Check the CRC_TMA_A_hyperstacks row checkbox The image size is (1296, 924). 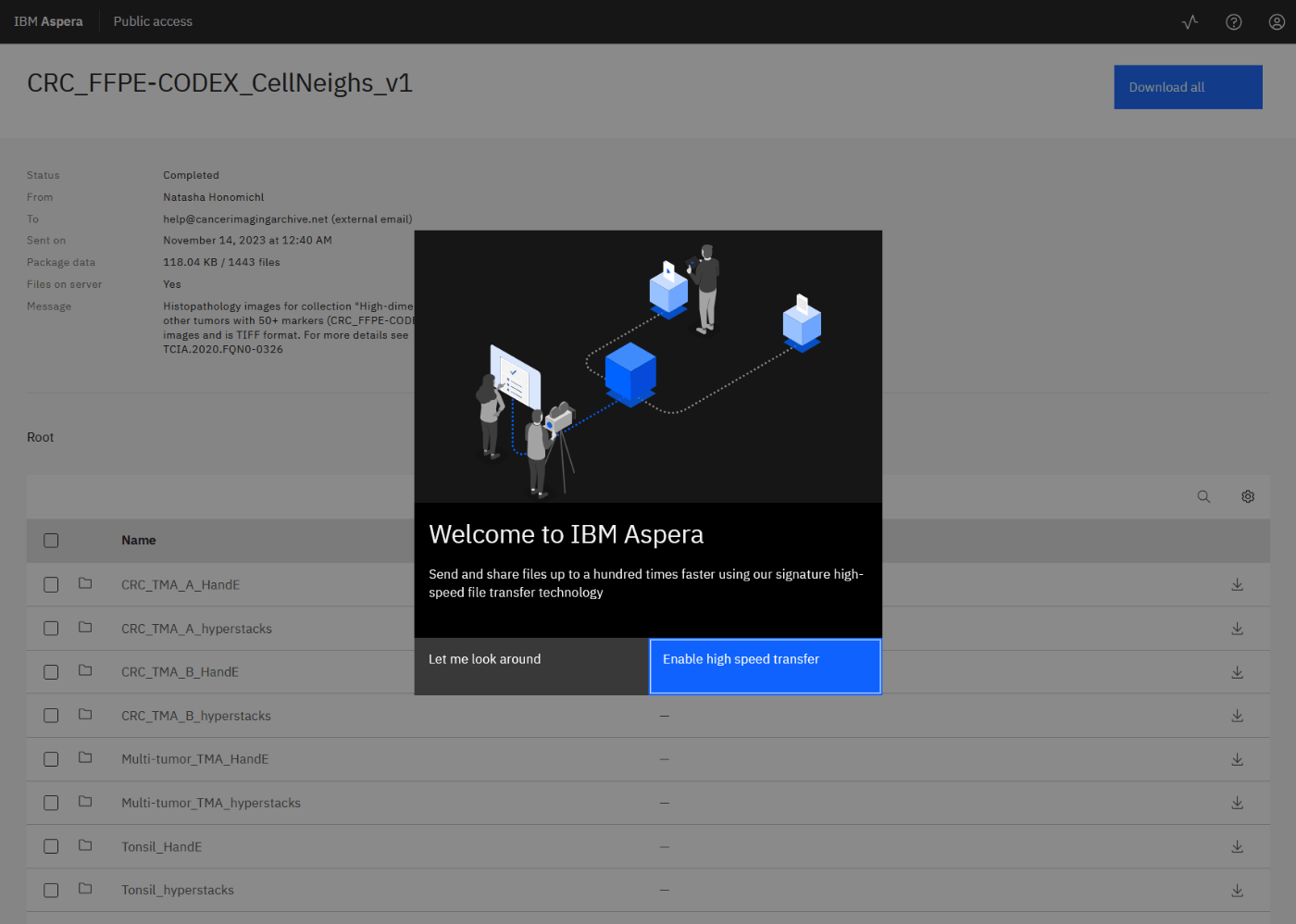click(x=51, y=629)
